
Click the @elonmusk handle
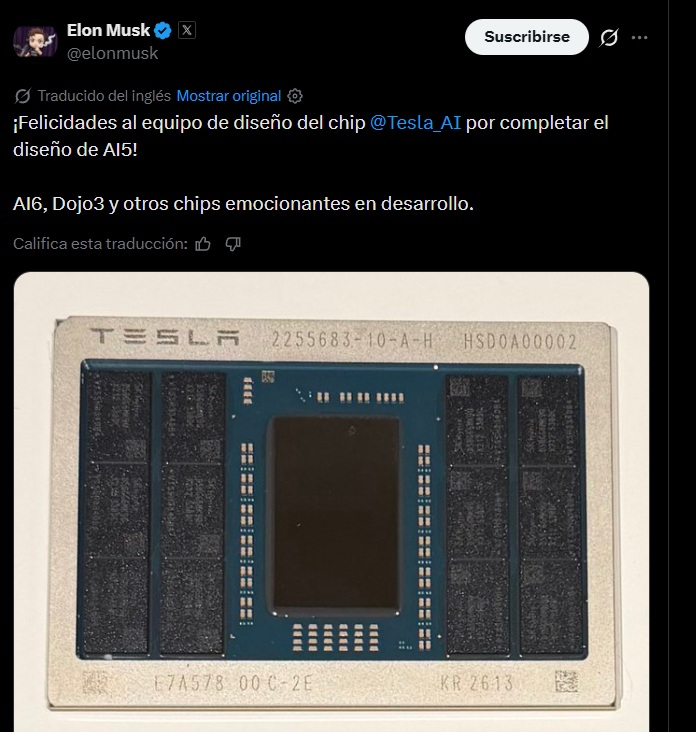pyautogui.click(x=111, y=53)
